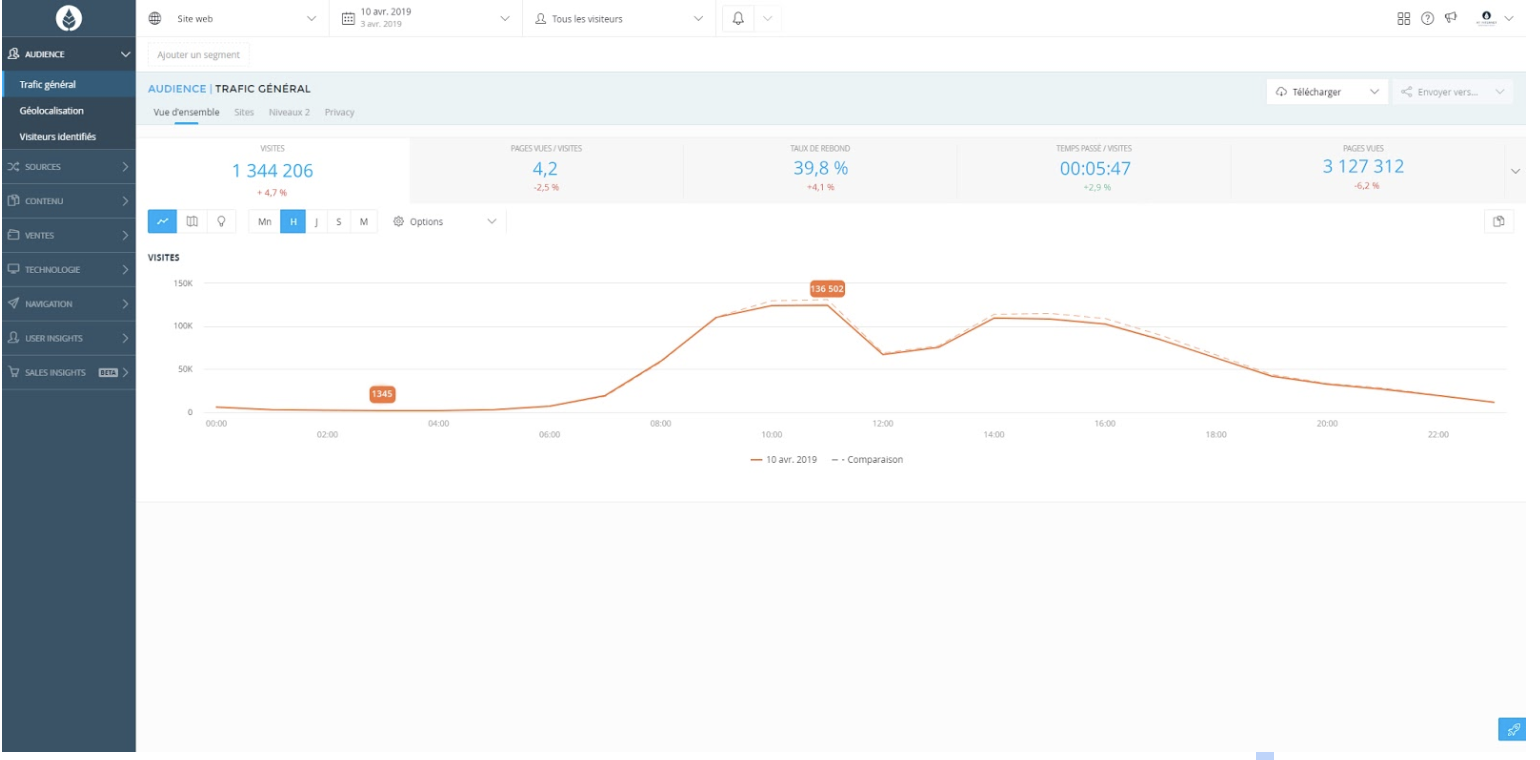Set granularity to Mn (minutes)
This screenshot has width=1540, height=760.
coord(264,221)
